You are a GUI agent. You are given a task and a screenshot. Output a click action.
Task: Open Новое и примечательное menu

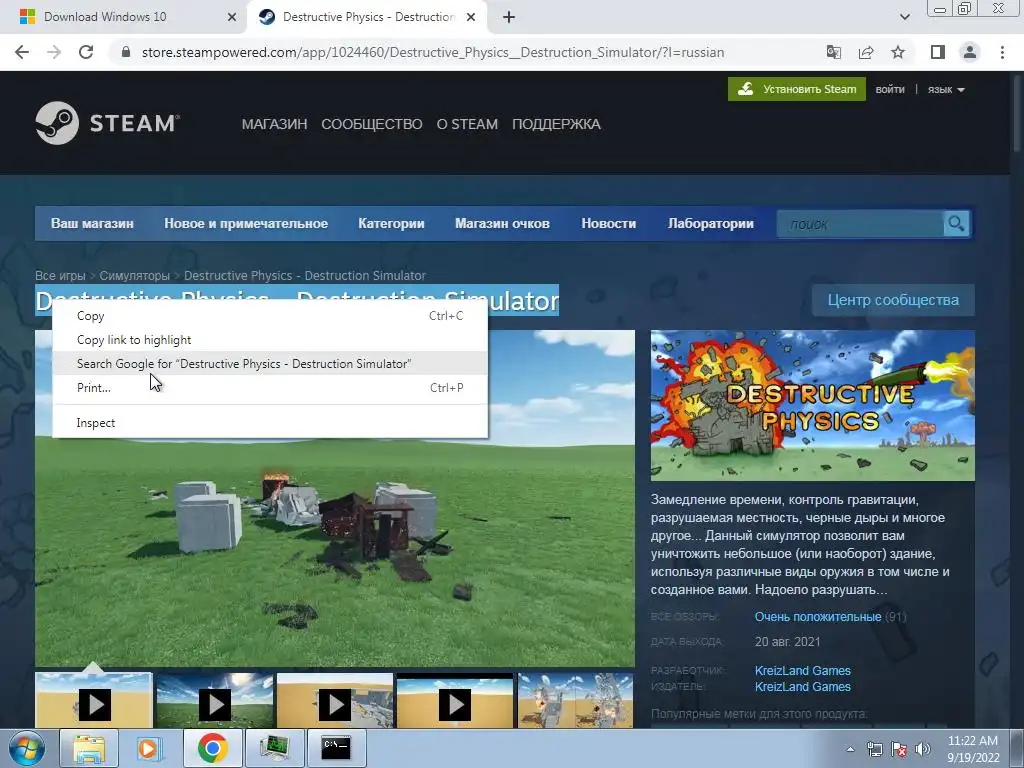pyautogui.click(x=246, y=223)
